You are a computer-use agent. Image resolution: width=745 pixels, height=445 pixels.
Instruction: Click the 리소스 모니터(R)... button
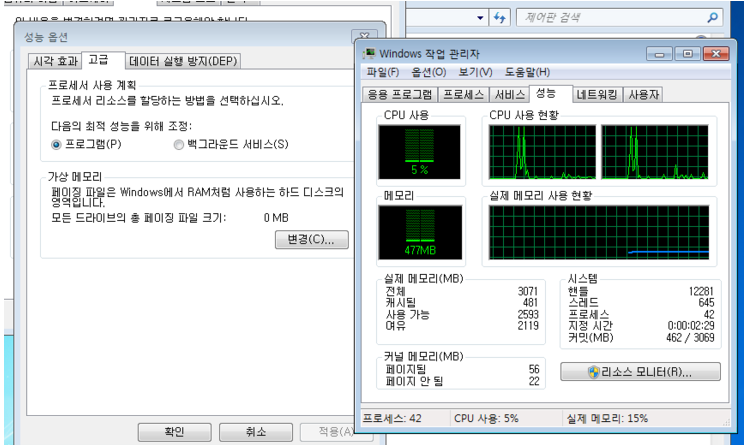pyautogui.click(x=640, y=372)
